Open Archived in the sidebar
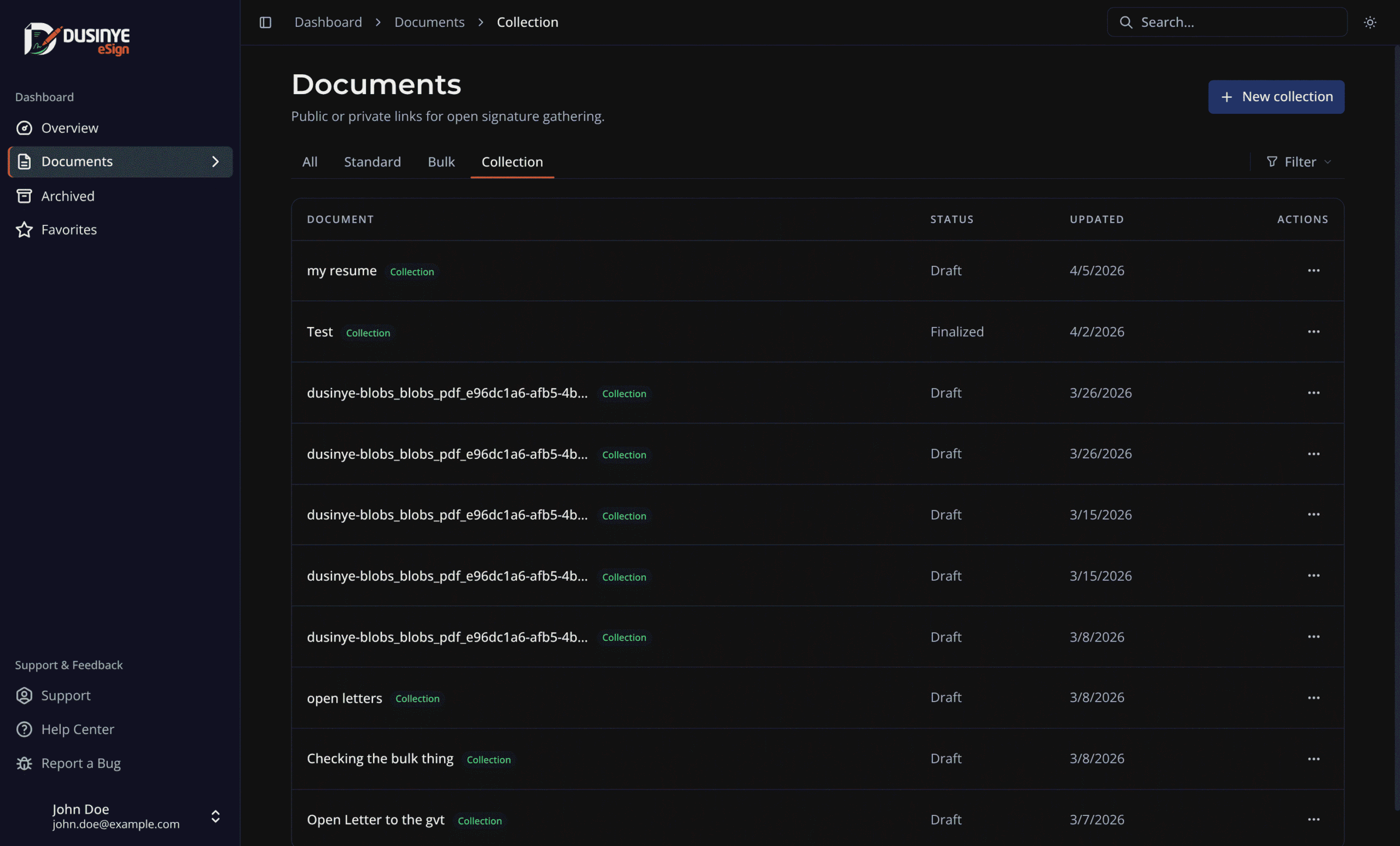The width and height of the screenshot is (1400, 846). pos(120,196)
